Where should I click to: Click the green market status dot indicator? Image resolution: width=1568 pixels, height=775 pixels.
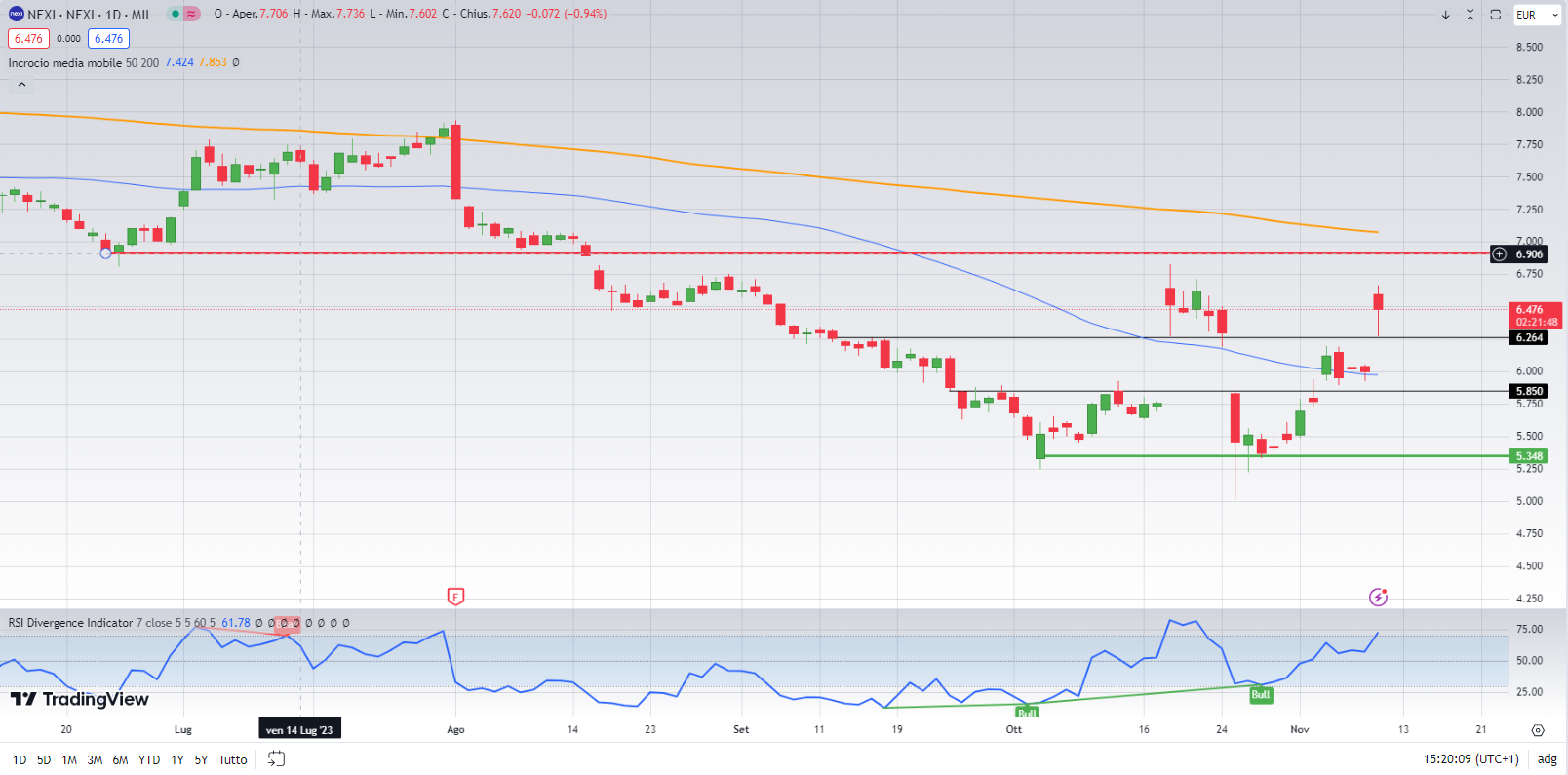[x=176, y=14]
